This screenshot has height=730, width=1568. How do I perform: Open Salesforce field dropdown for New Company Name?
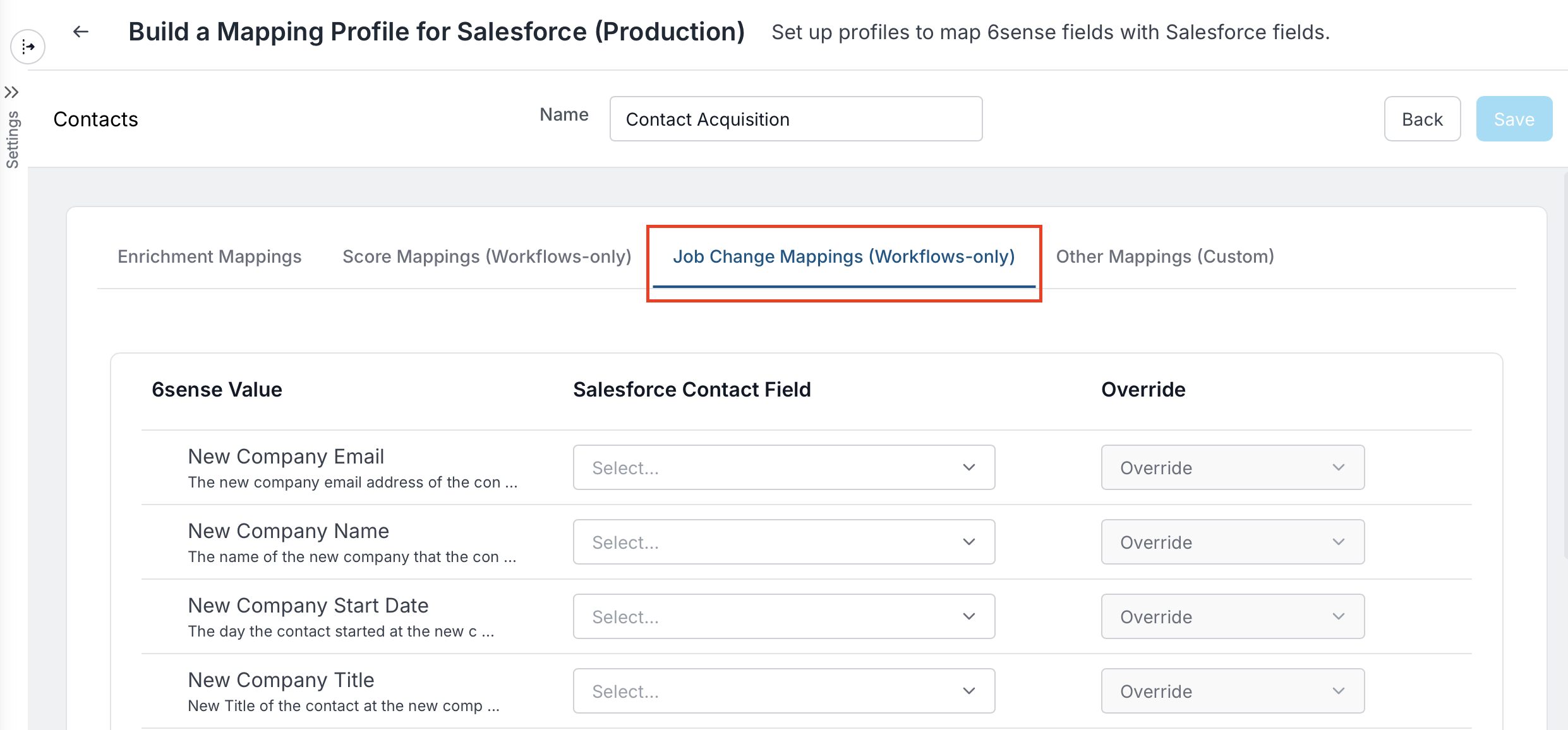784,542
